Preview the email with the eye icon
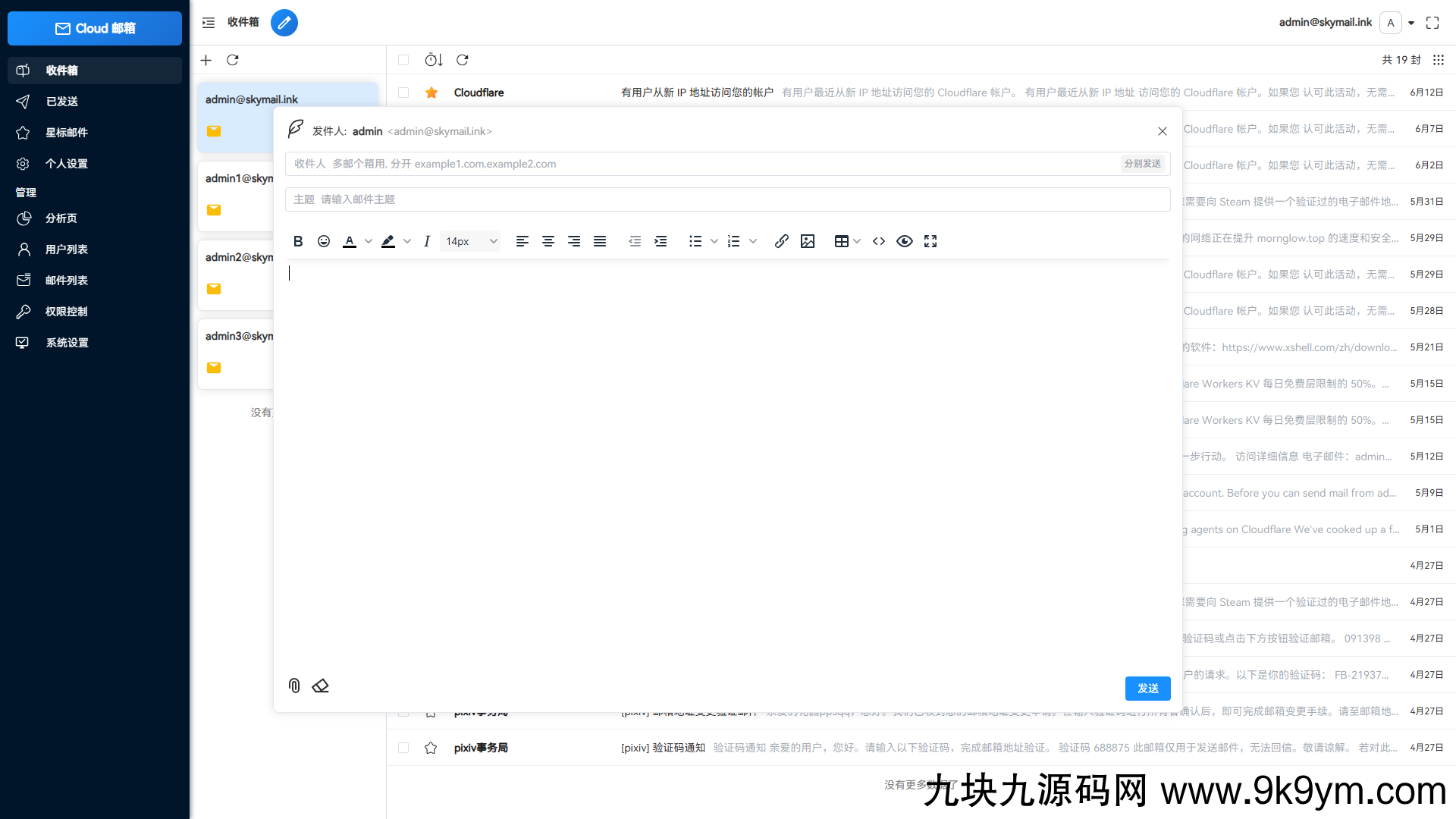This screenshot has height=819, width=1456. tap(904, 241)
